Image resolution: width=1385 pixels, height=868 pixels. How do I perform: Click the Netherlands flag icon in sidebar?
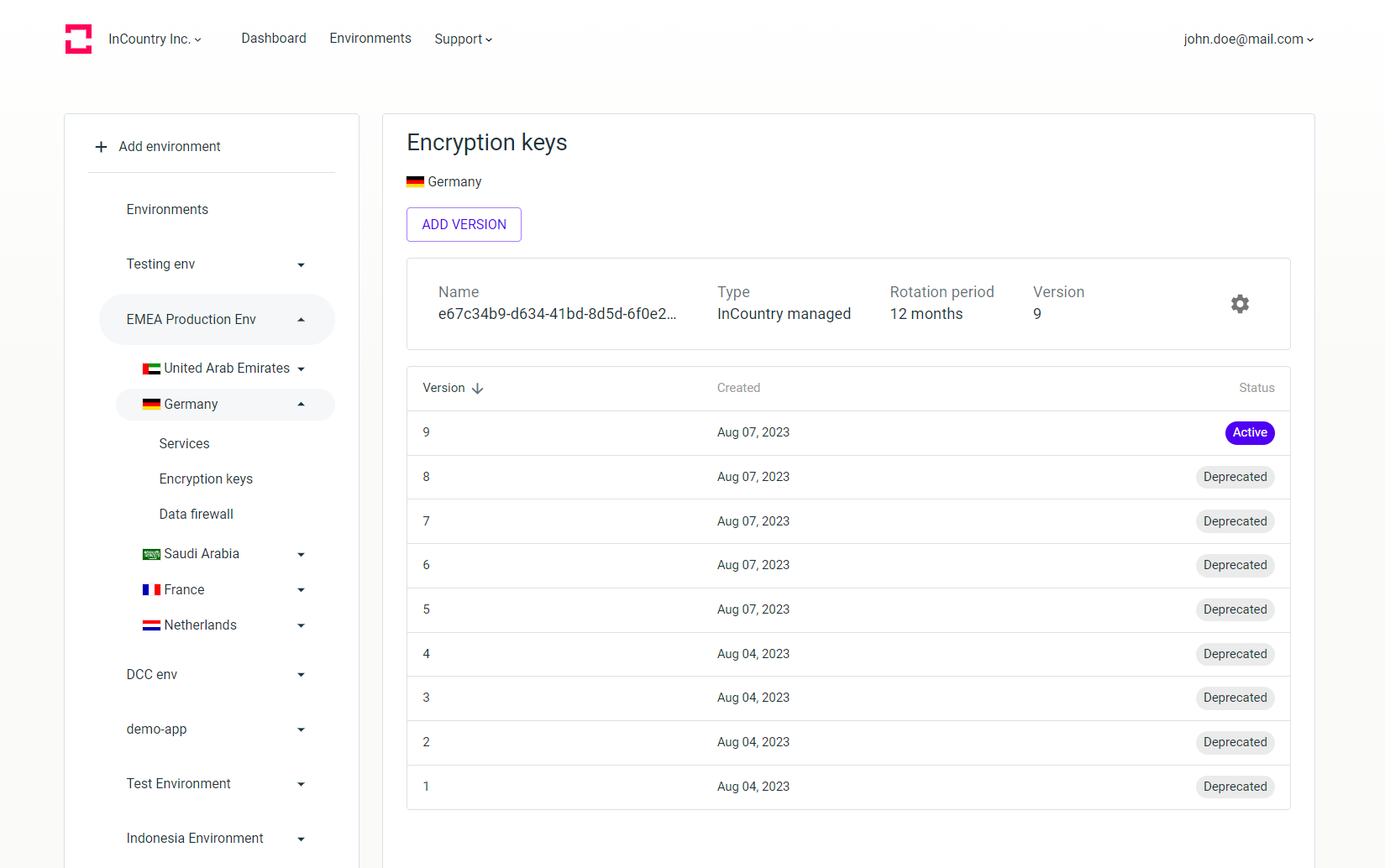point(152,625)
